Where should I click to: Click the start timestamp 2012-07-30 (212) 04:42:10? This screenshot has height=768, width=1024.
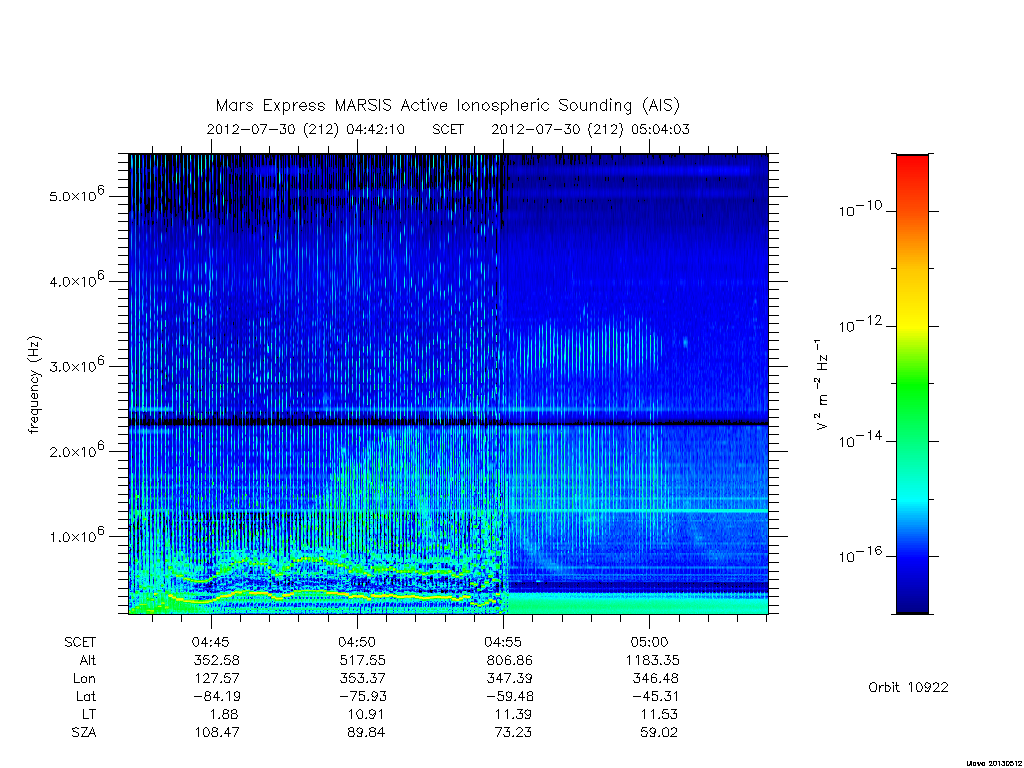coord(306,129)
